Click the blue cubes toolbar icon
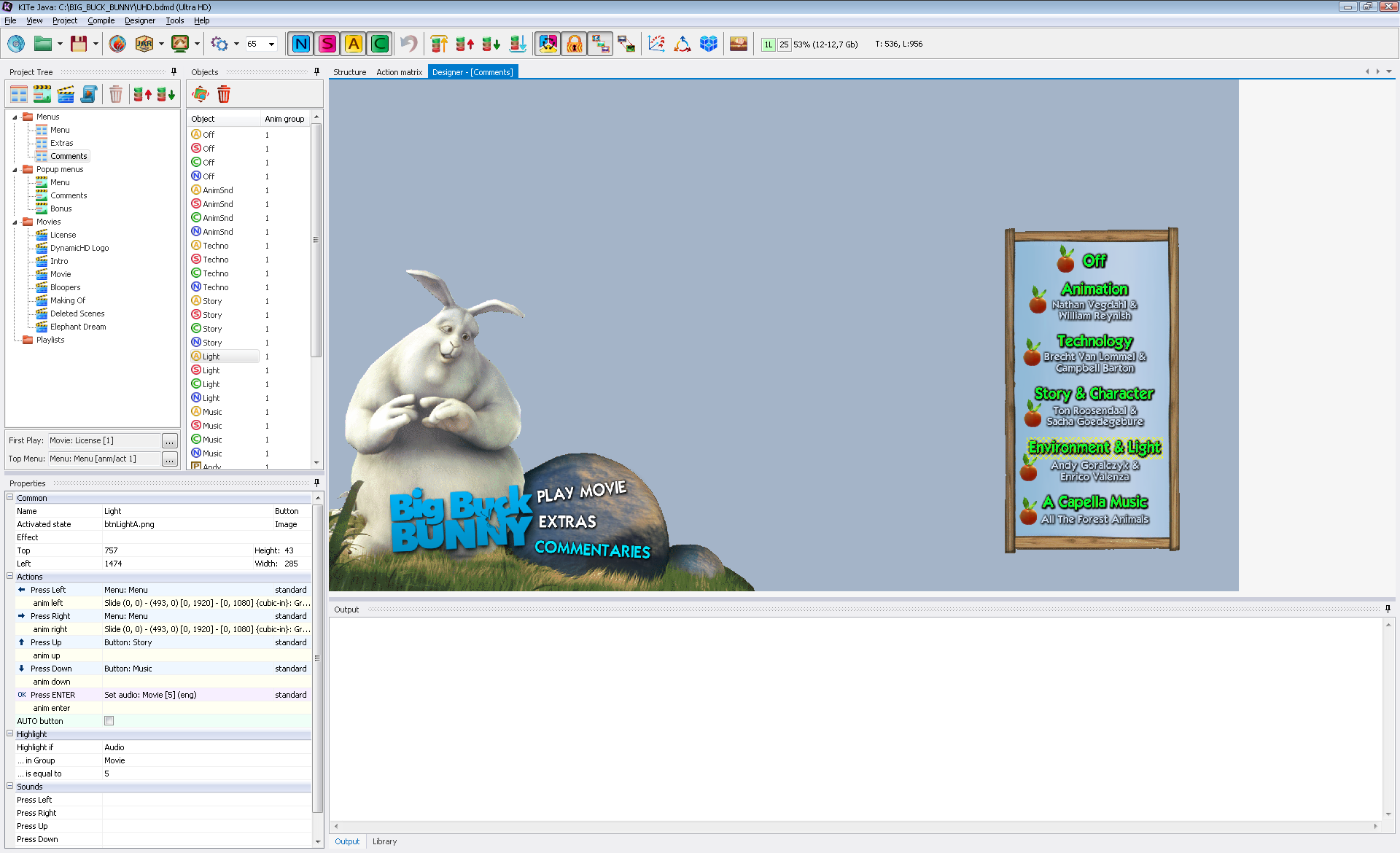The image size is (1400, 853). 708,44
